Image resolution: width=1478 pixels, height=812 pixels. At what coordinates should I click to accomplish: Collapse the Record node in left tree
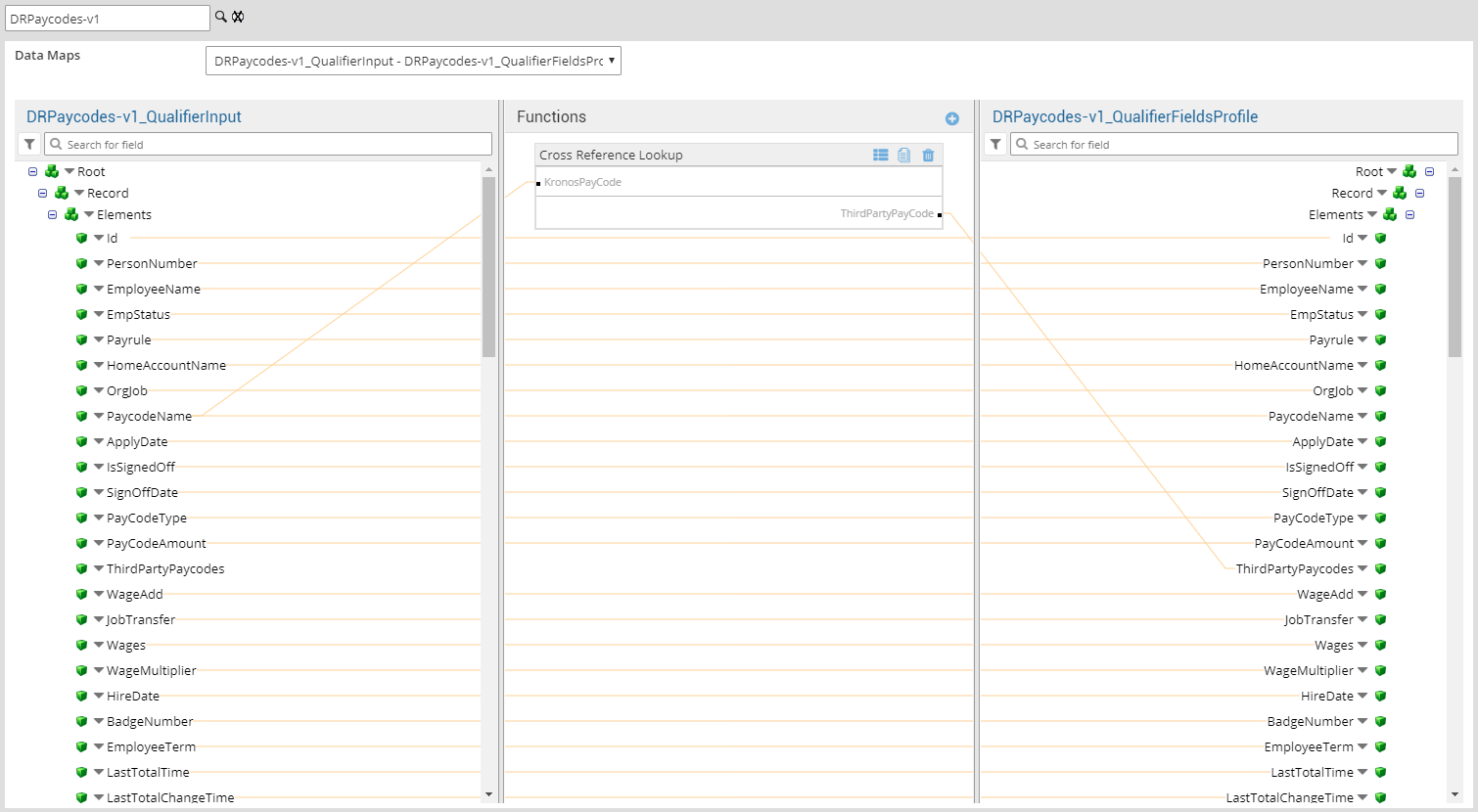43,193
